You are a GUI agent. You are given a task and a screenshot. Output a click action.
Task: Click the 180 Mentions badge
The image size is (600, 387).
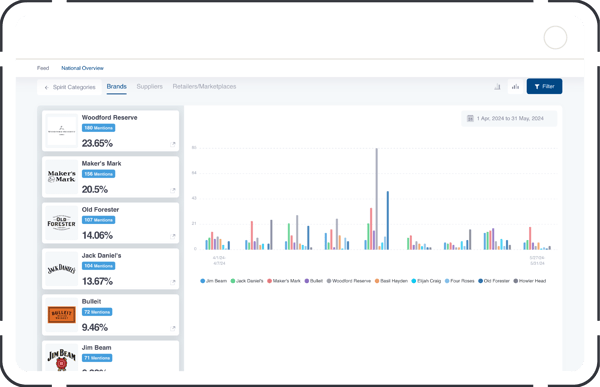click(x=98, y=128)
